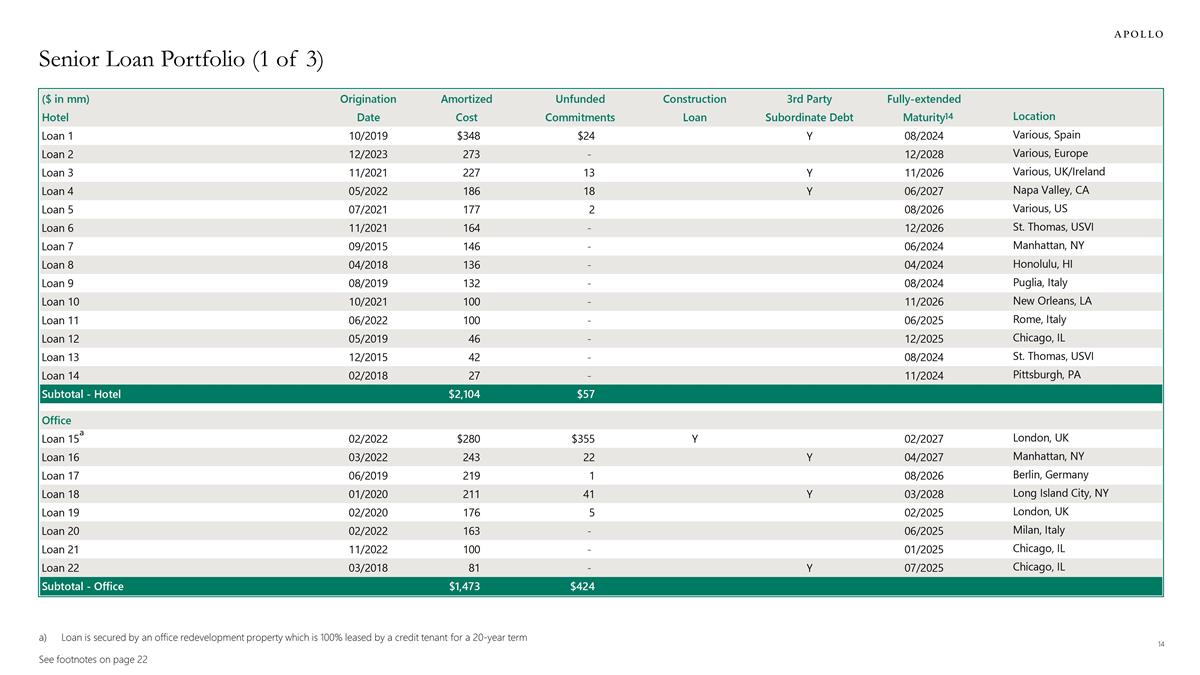Select the Loan 1 row label
Screen dimensions: 1200x675
tap(58, 136)
